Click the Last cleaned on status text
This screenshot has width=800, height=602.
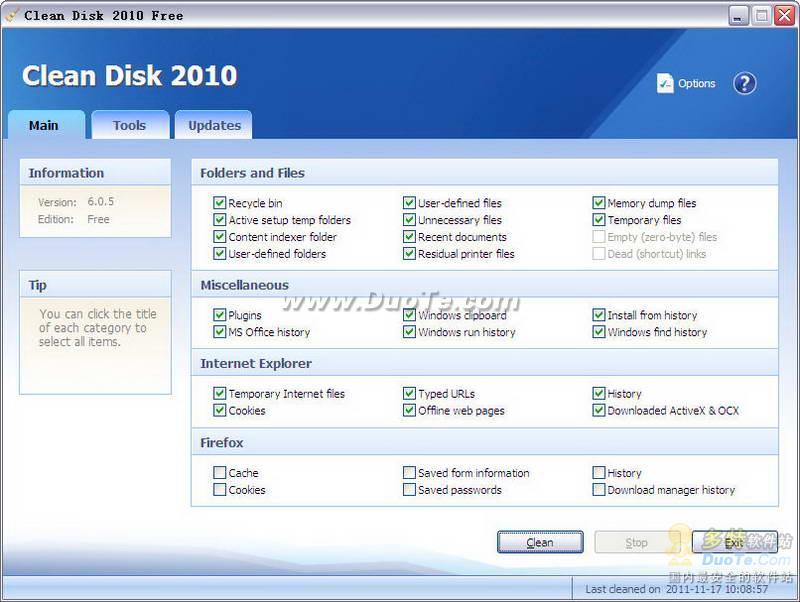click(677, 589)
